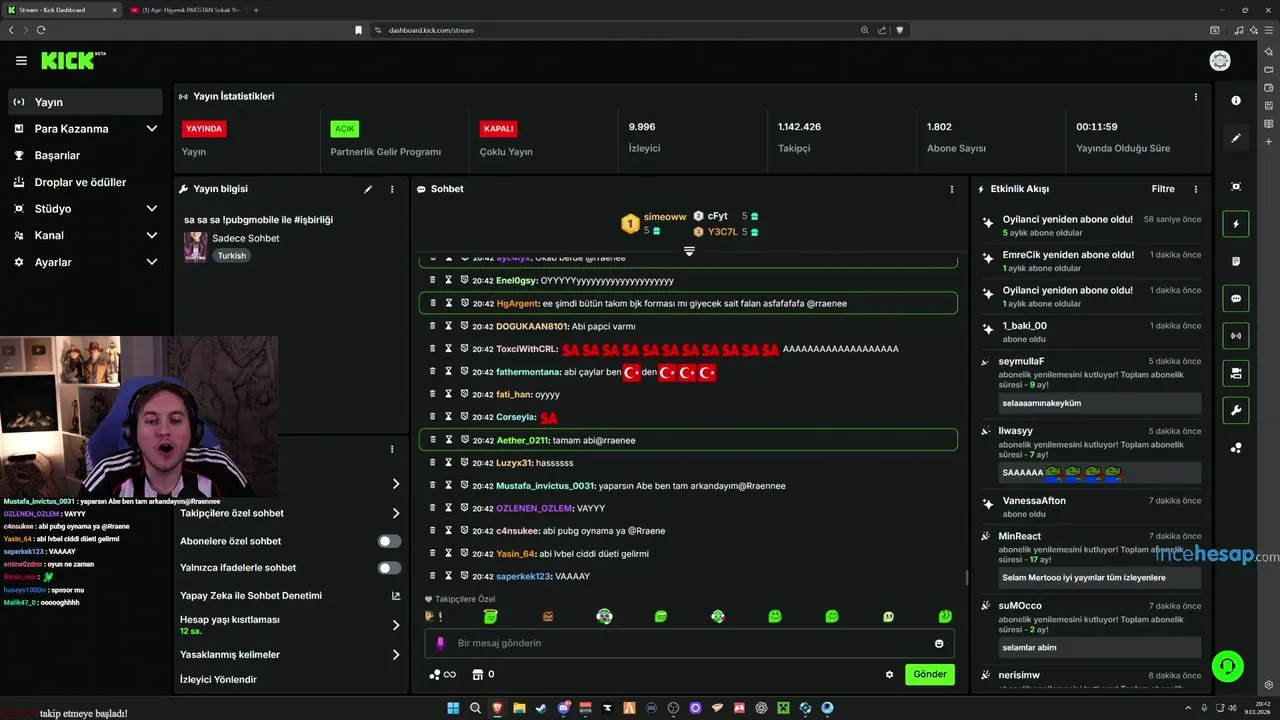Open a new browser tab
This screenshot has width=1280, height=720.
(256, 10)
